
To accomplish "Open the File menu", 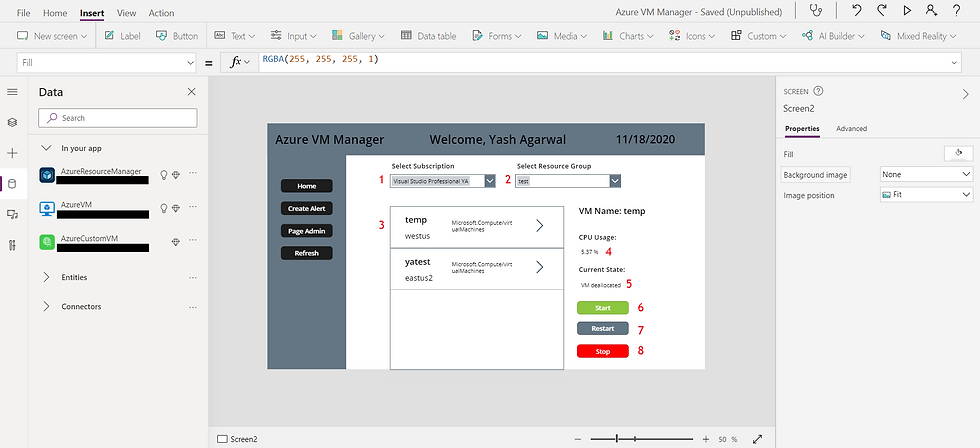I will (24, 12).
